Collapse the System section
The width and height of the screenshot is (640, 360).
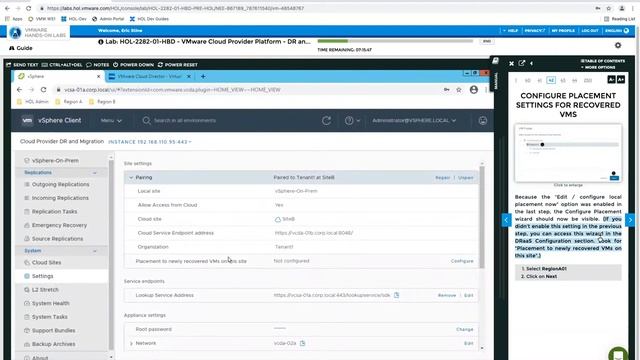95,251
